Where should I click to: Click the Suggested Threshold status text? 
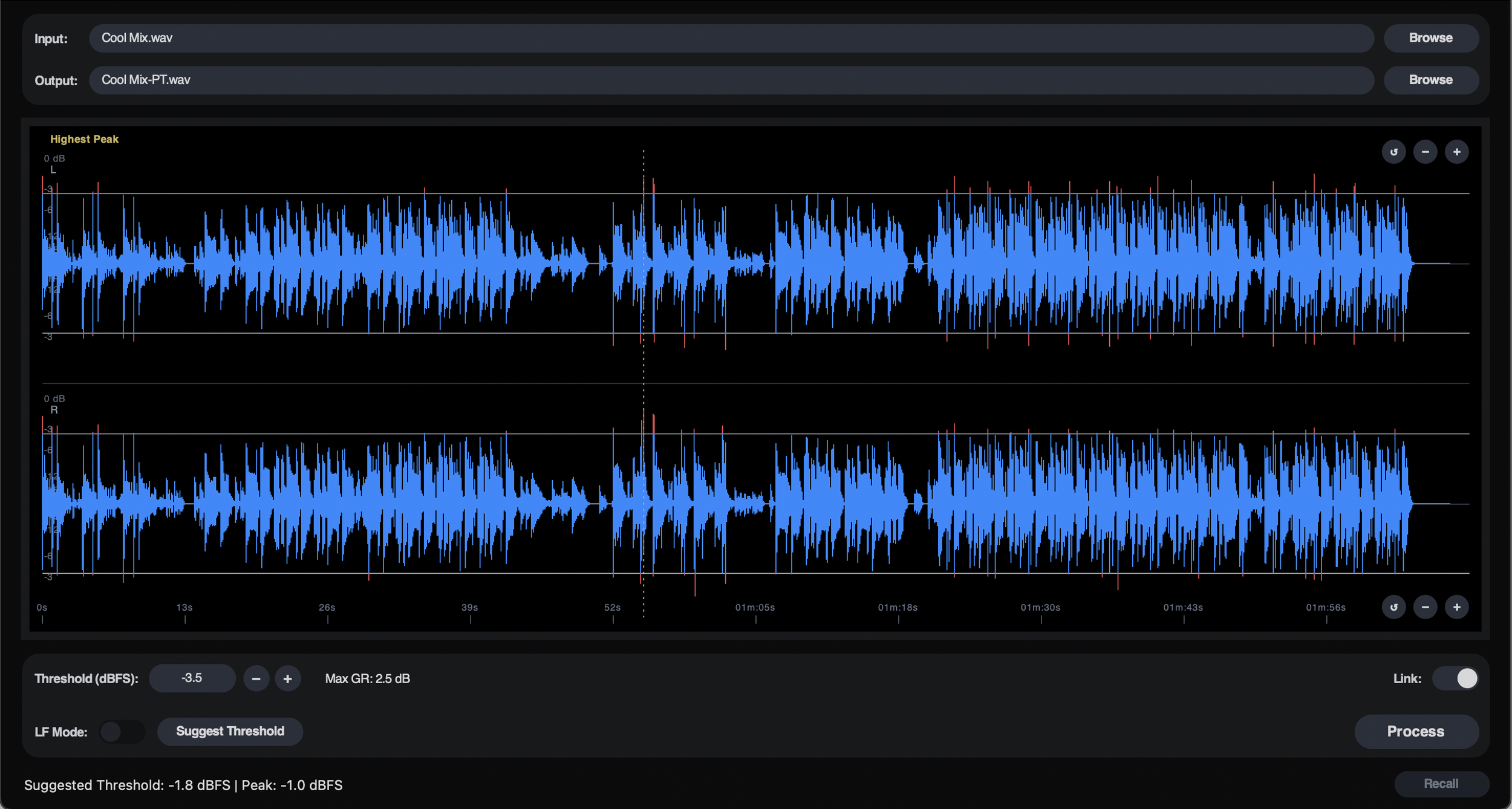(183, 785)
